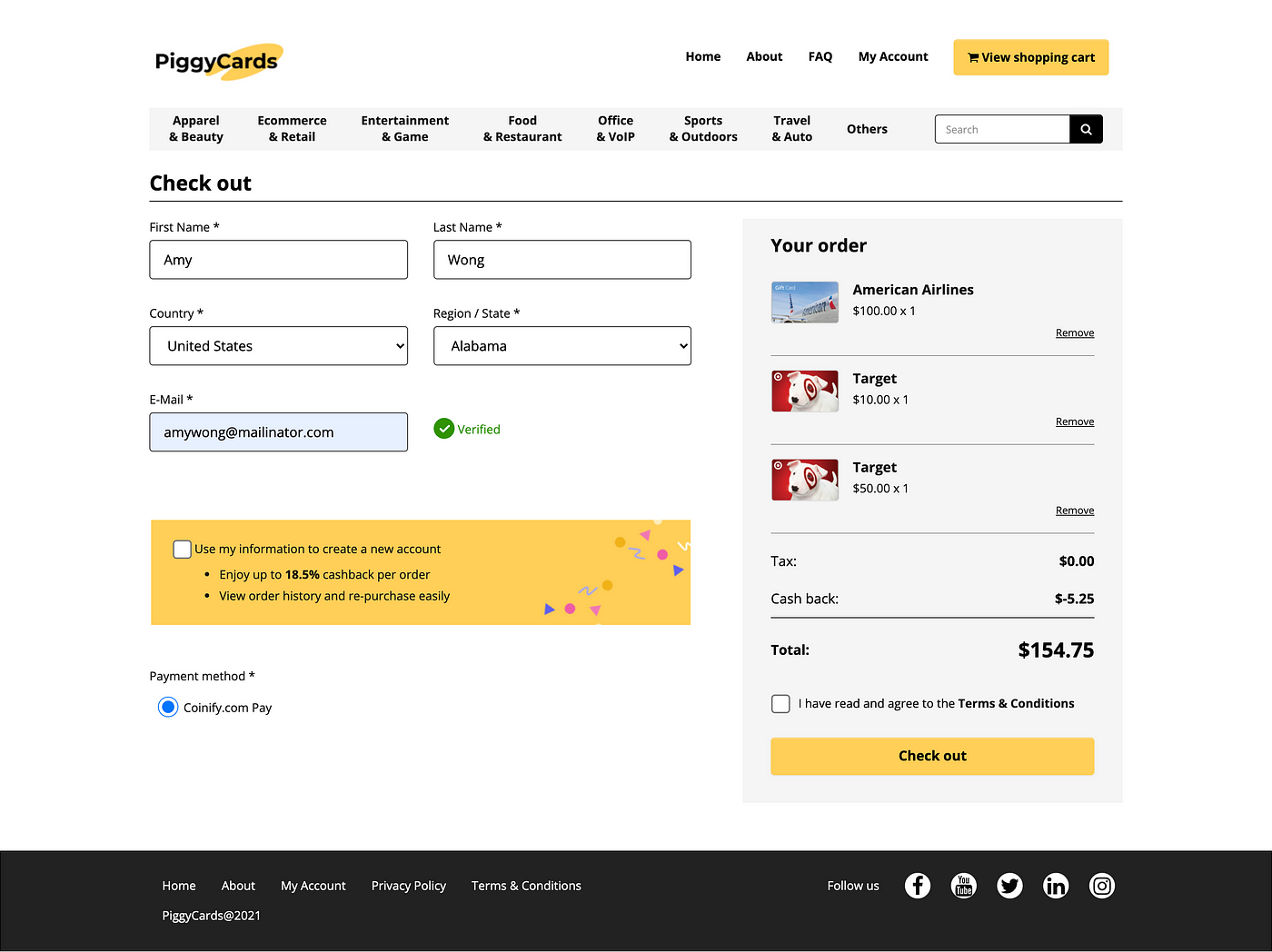This screenshot has width=1272, height=952.
Task: Click the "Your order" heading
Action: point(819,245)
